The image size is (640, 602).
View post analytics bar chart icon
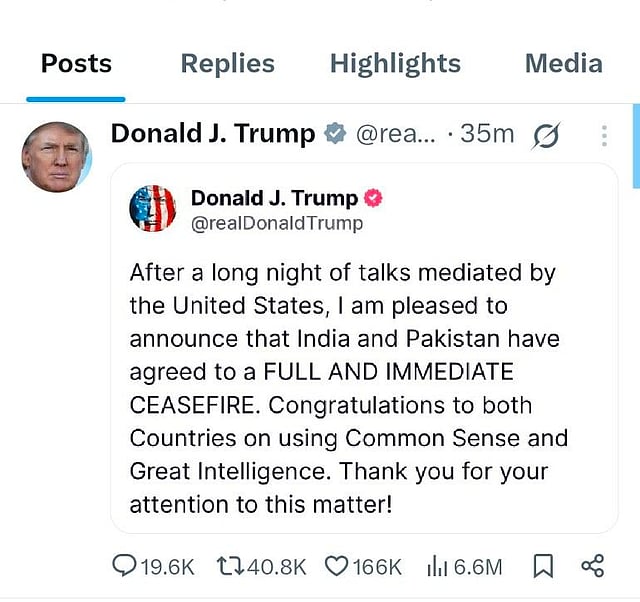click(x=437, y=566)
